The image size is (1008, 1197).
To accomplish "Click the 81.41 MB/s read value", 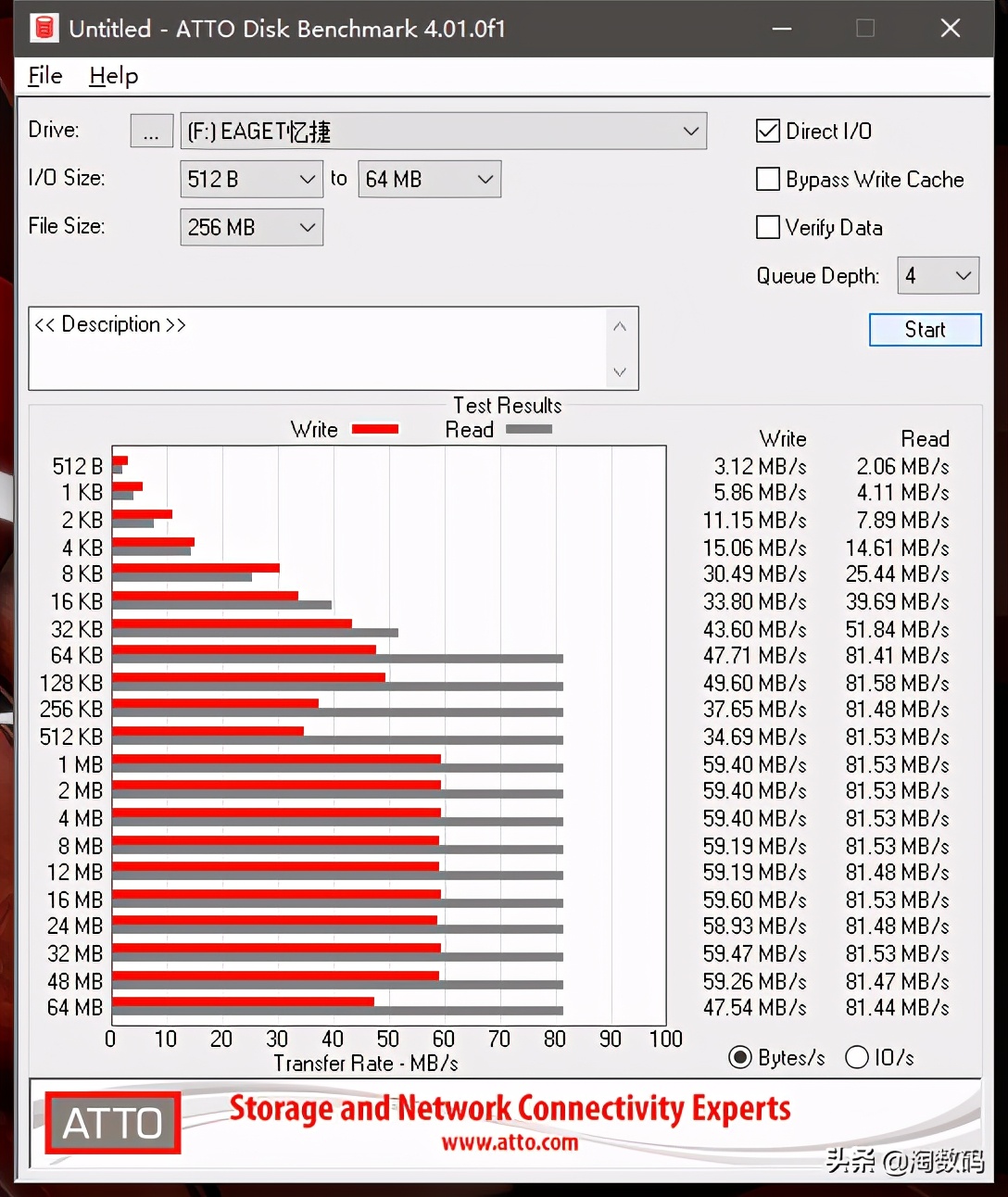I will point(897,655).
